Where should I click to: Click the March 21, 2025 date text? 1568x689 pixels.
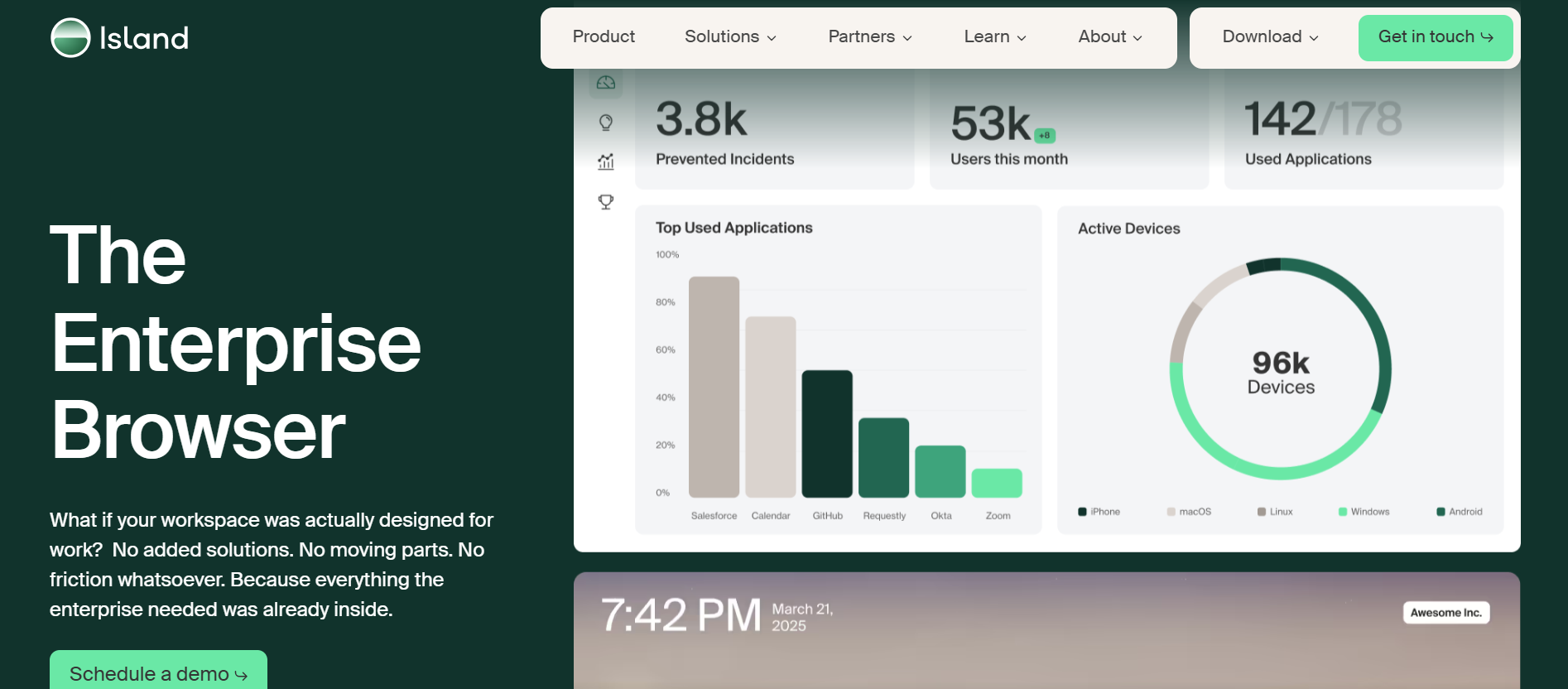[x=802, y=618]
